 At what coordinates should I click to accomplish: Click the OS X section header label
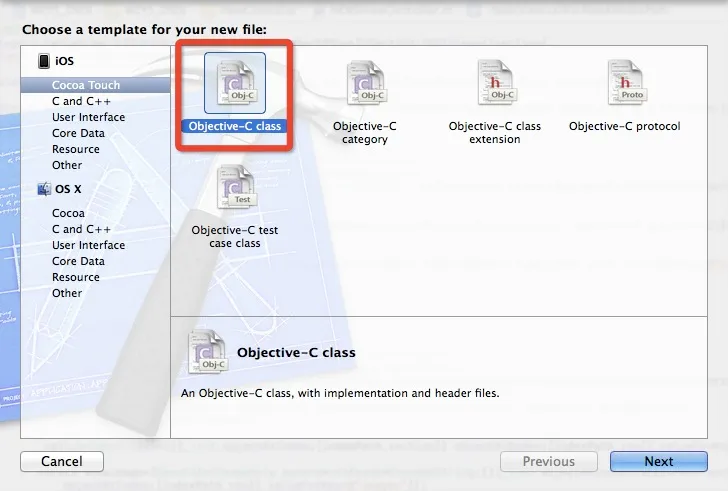click(x=68, y=189)
